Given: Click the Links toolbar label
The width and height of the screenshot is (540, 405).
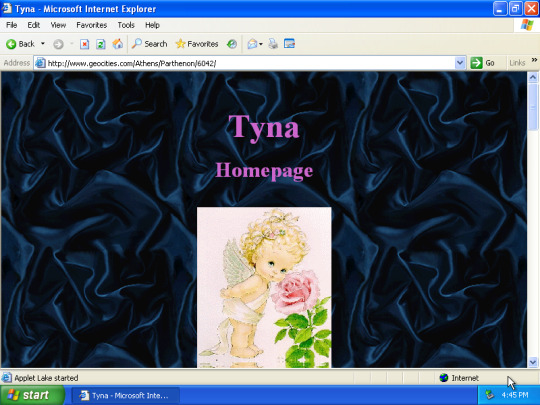Looking at the screenshot, I should (517, 63).
